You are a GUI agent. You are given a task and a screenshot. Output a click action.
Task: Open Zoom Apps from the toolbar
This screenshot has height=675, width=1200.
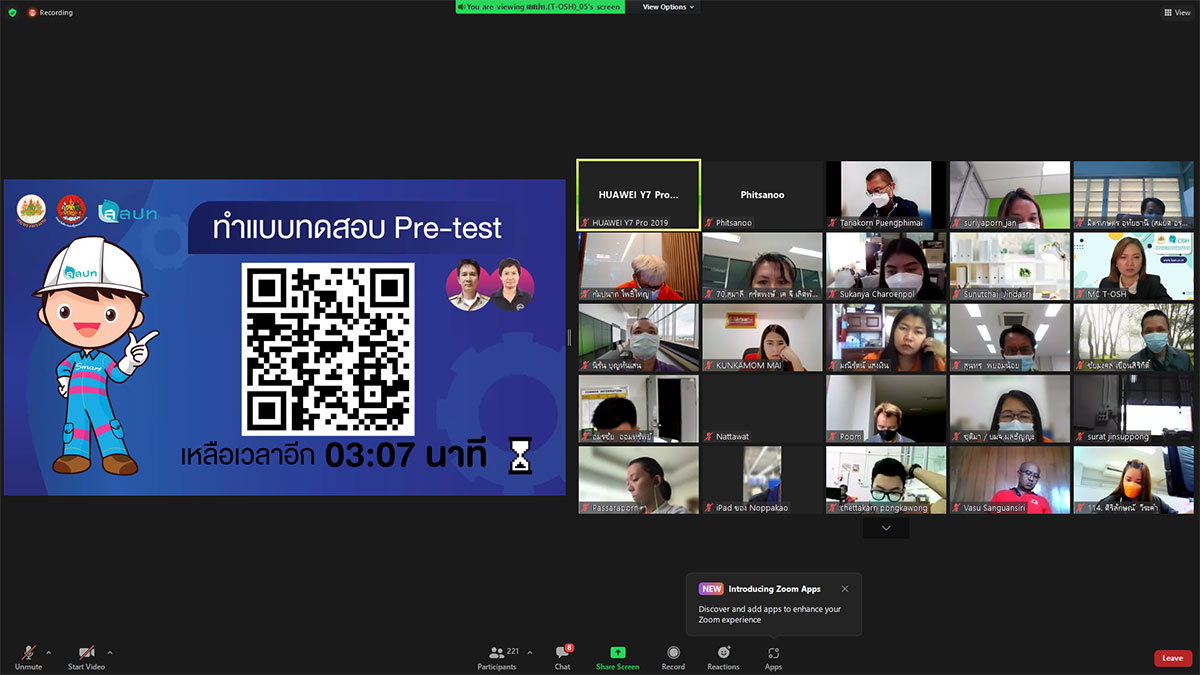[x=773, y=656]
